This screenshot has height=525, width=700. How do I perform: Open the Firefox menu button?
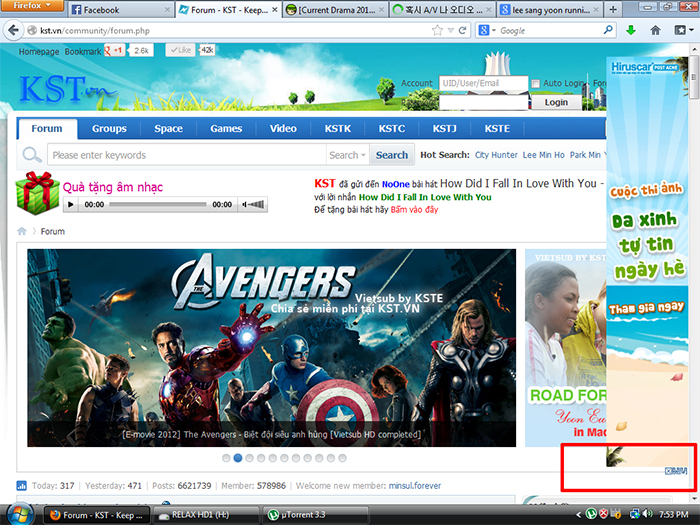click(32, 6)
